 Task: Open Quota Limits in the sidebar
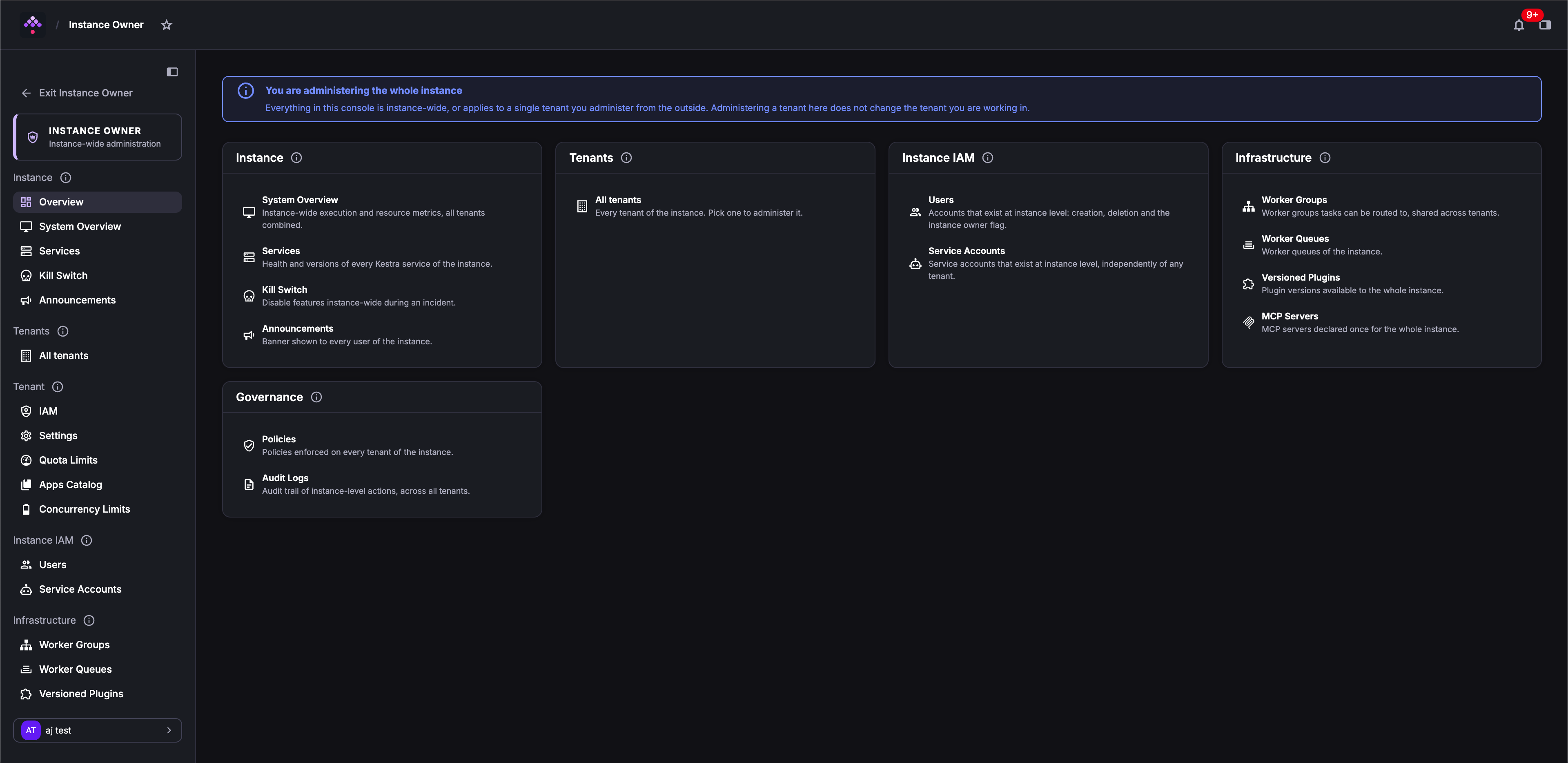[98, 460]
